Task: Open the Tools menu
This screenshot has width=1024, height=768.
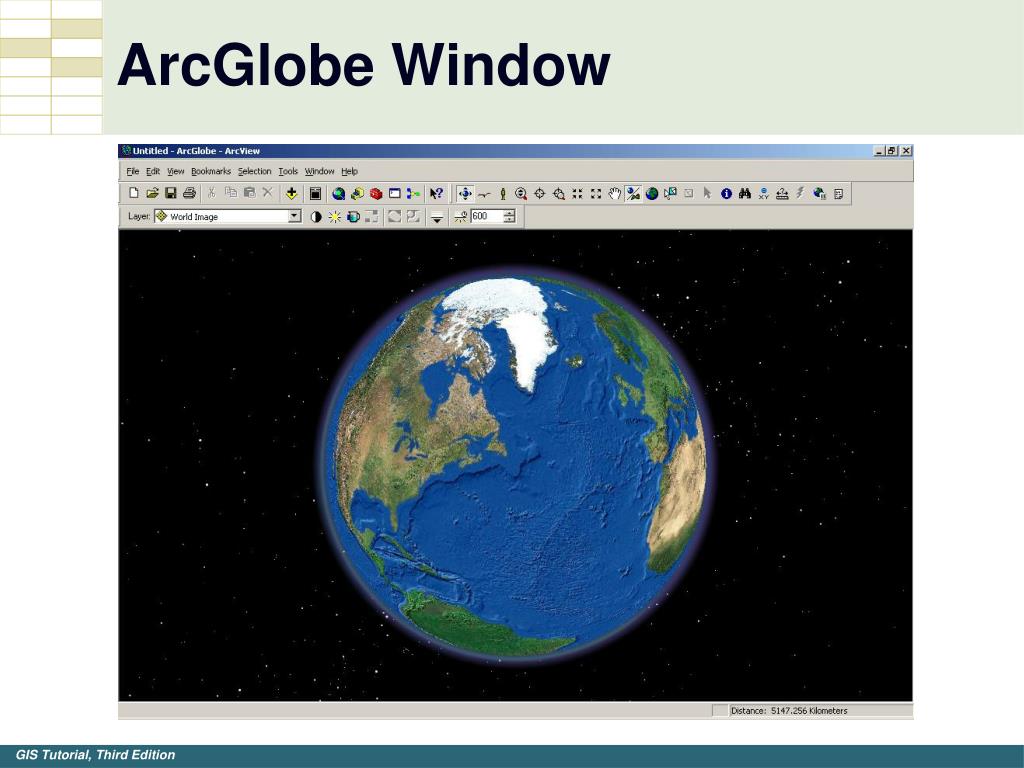Action: point(288,171)
